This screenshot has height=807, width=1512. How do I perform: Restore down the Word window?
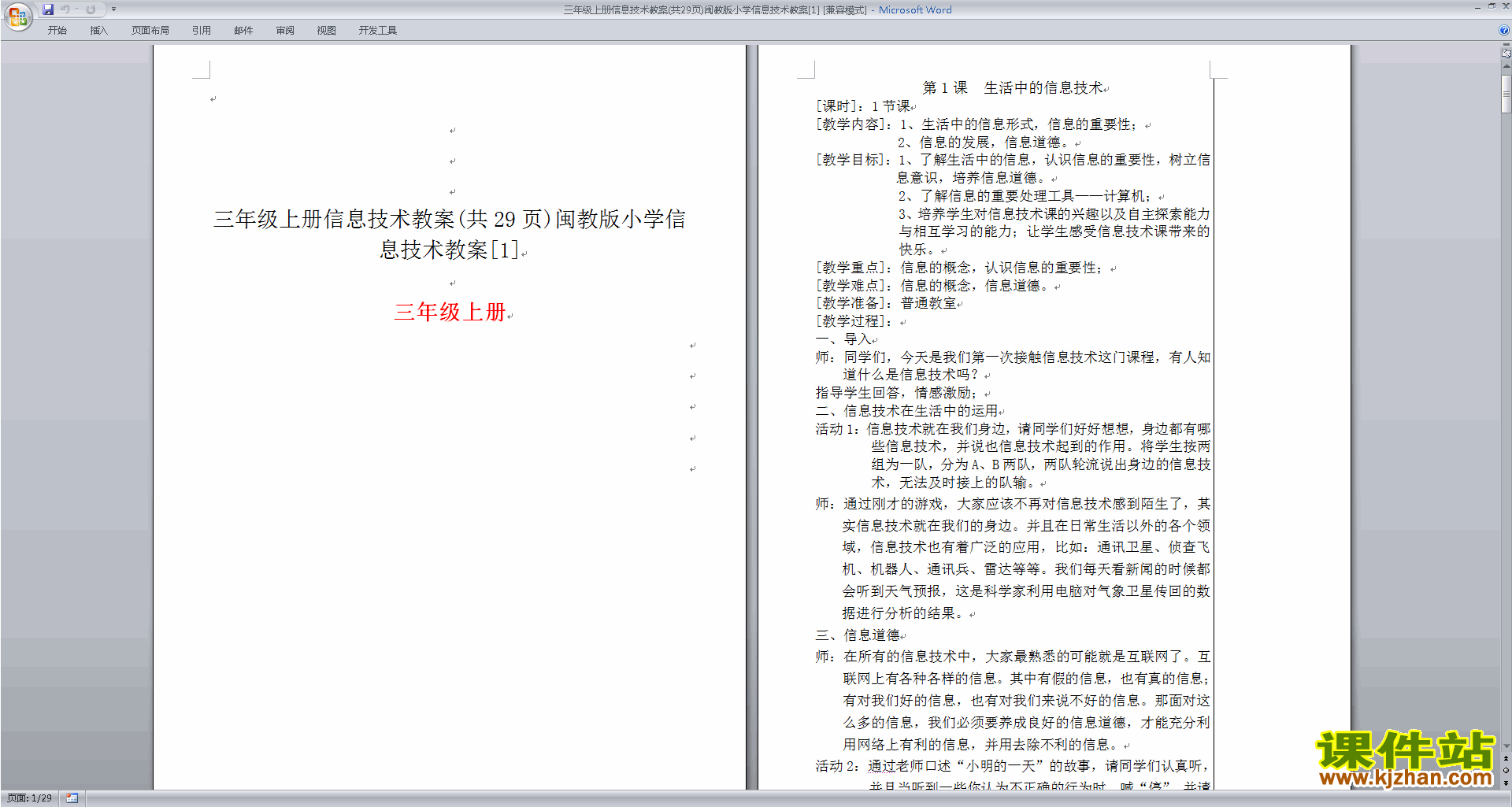click(x=1492, y=6)
